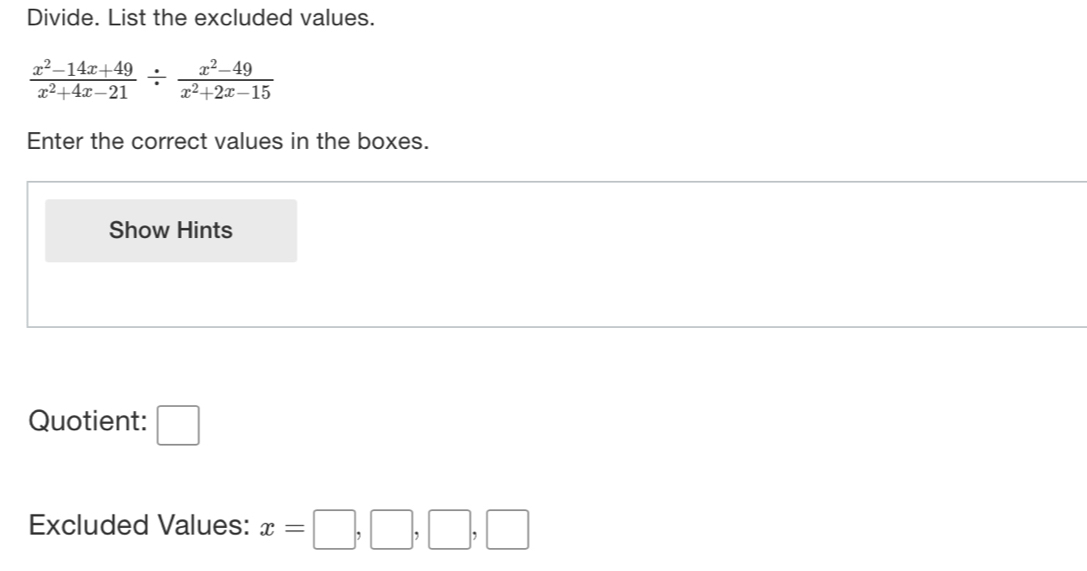1087x571 pixels.
Task: Click the comma after the second excluded box
Action: tap(417, 536)
